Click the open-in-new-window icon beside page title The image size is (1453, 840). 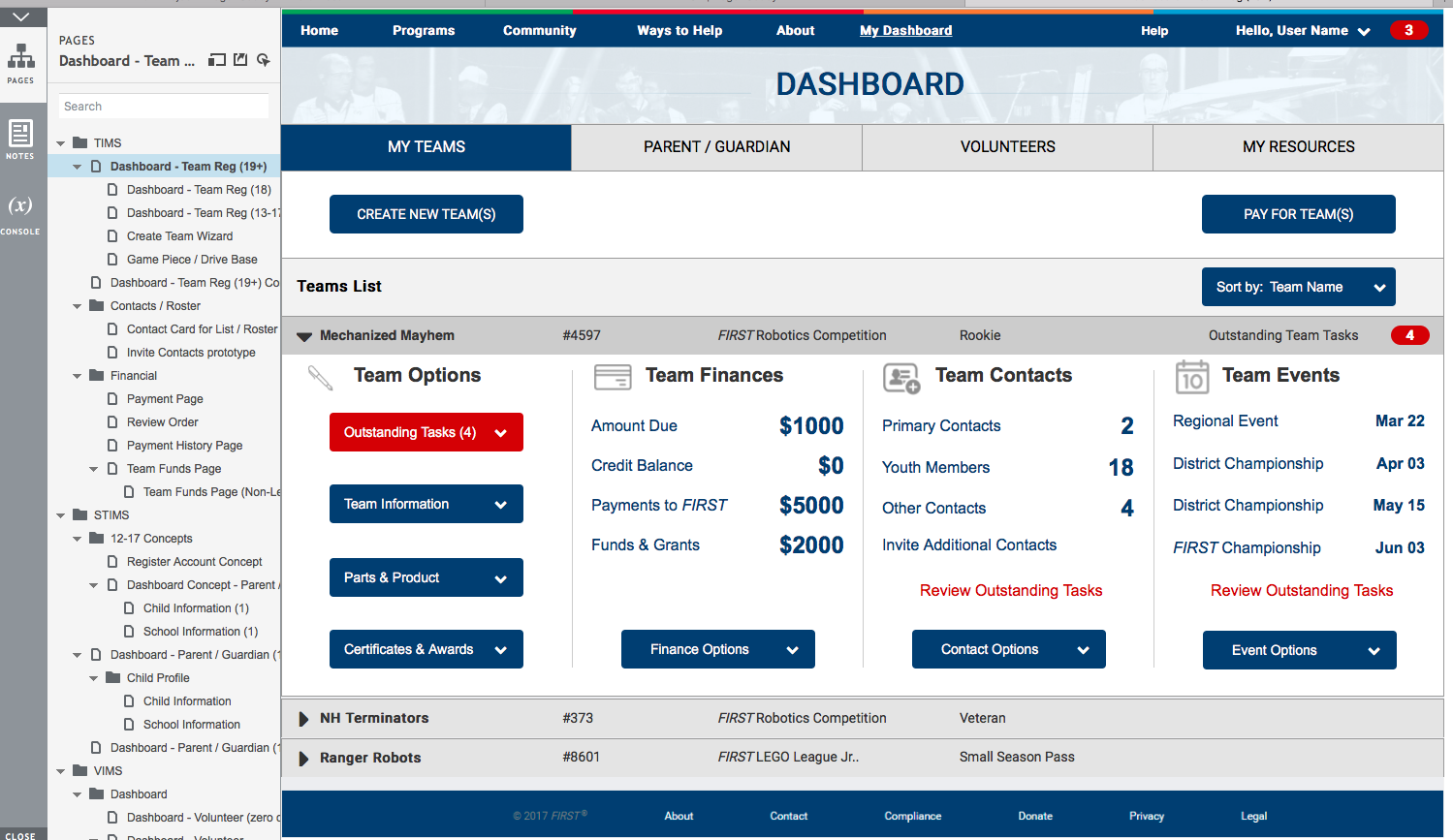pos(240,60)
